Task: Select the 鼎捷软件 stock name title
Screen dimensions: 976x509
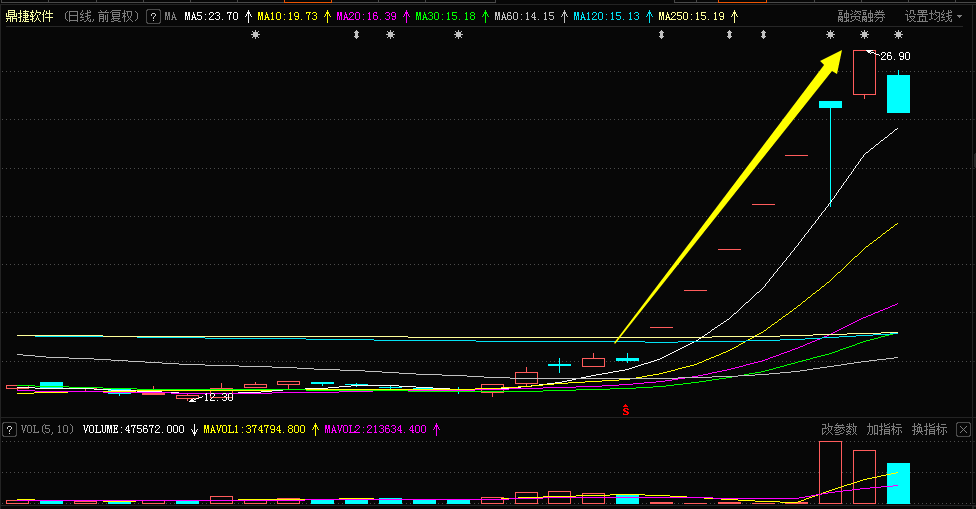Action: click(29, 17)
